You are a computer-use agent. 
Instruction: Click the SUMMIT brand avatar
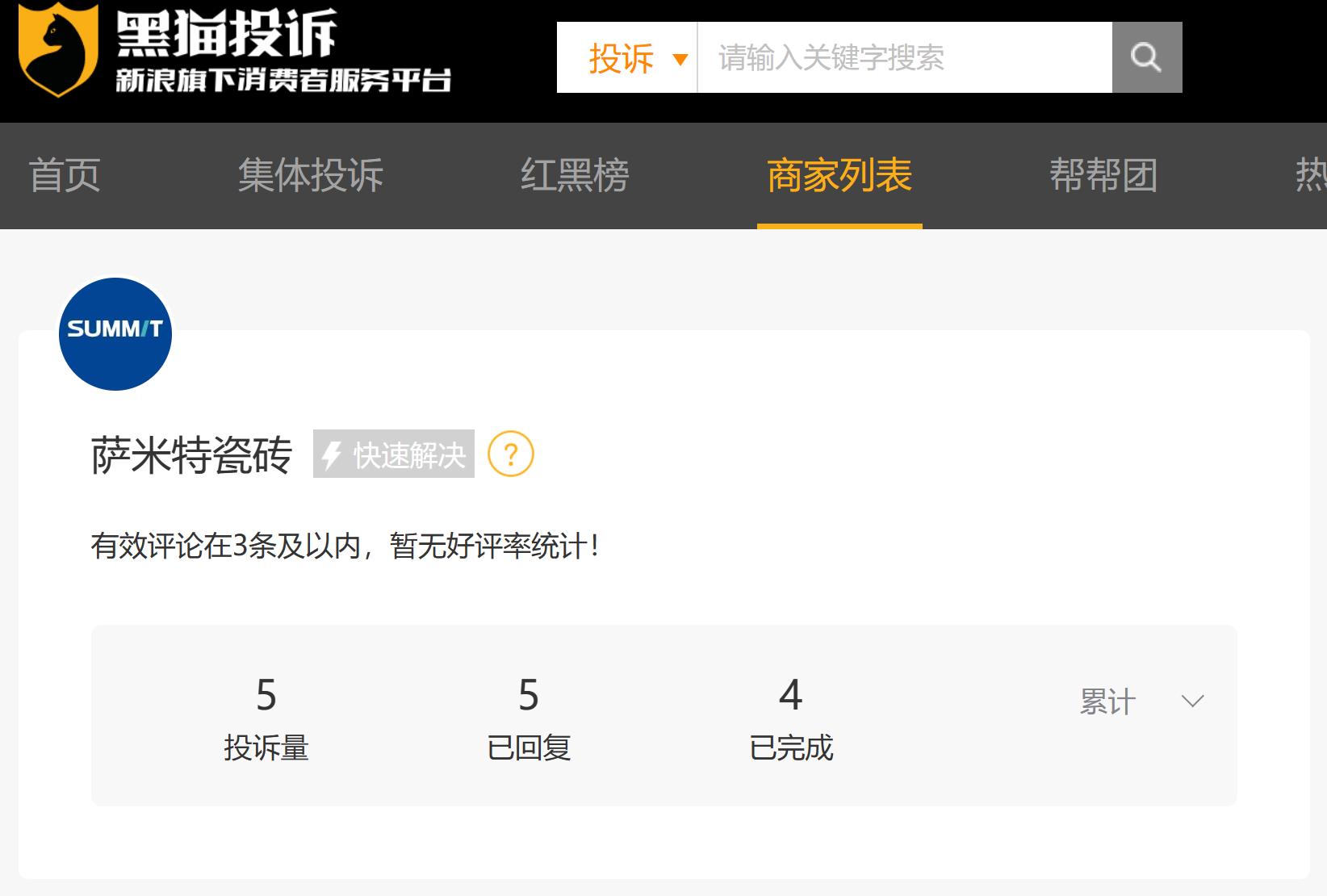click(115, 333)
